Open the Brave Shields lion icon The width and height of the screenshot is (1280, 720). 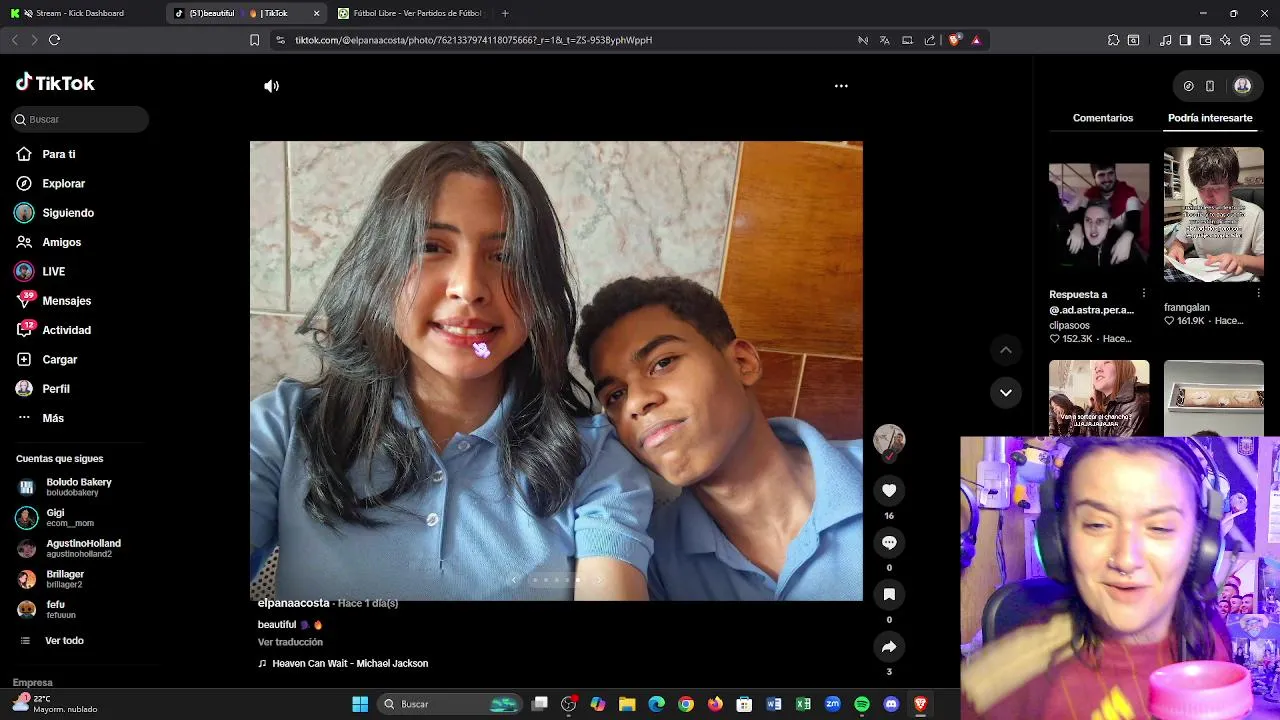click(954, 40)
